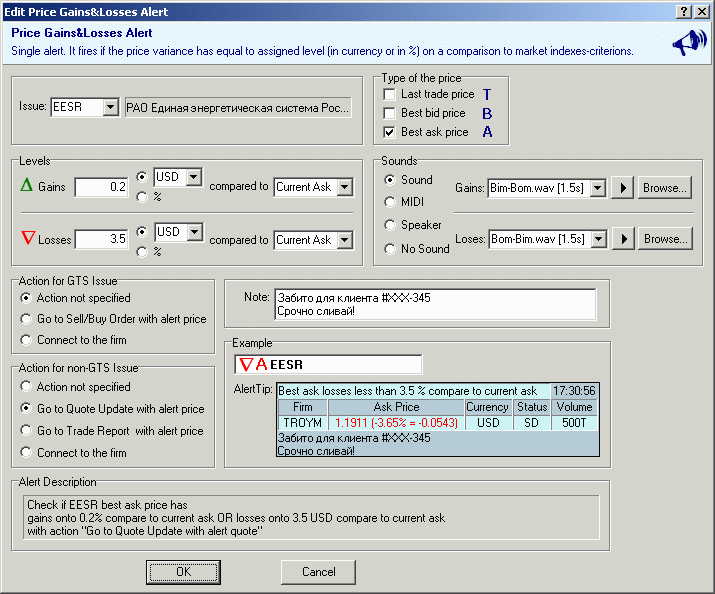Viewport: 715px width, 594px height.
Task: Browse for Gains sound file
Action: tap(665, 187)
